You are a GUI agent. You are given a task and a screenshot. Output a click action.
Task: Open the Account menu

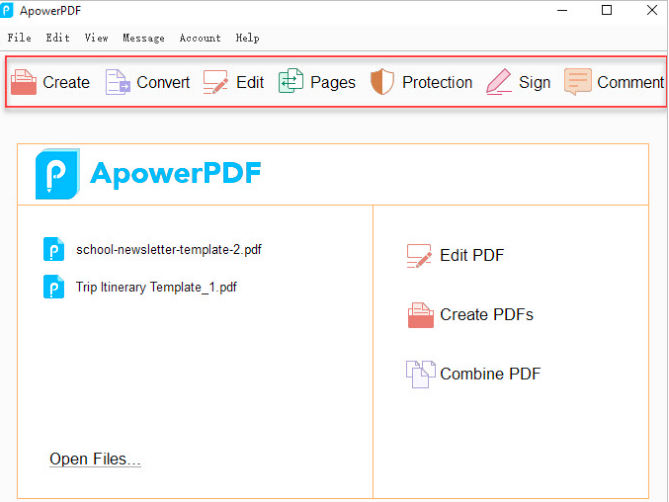pos(200,38)
